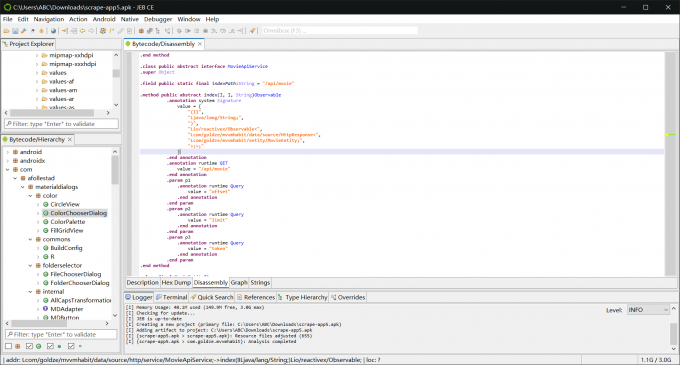Select the CircleView class in the hierarchy

[x=65, y=204]
